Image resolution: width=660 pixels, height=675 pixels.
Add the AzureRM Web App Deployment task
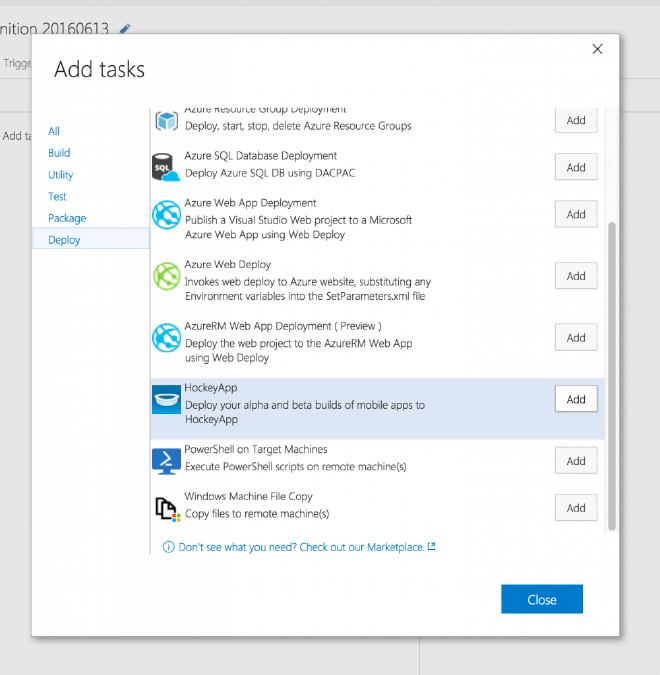coord(576,338)
